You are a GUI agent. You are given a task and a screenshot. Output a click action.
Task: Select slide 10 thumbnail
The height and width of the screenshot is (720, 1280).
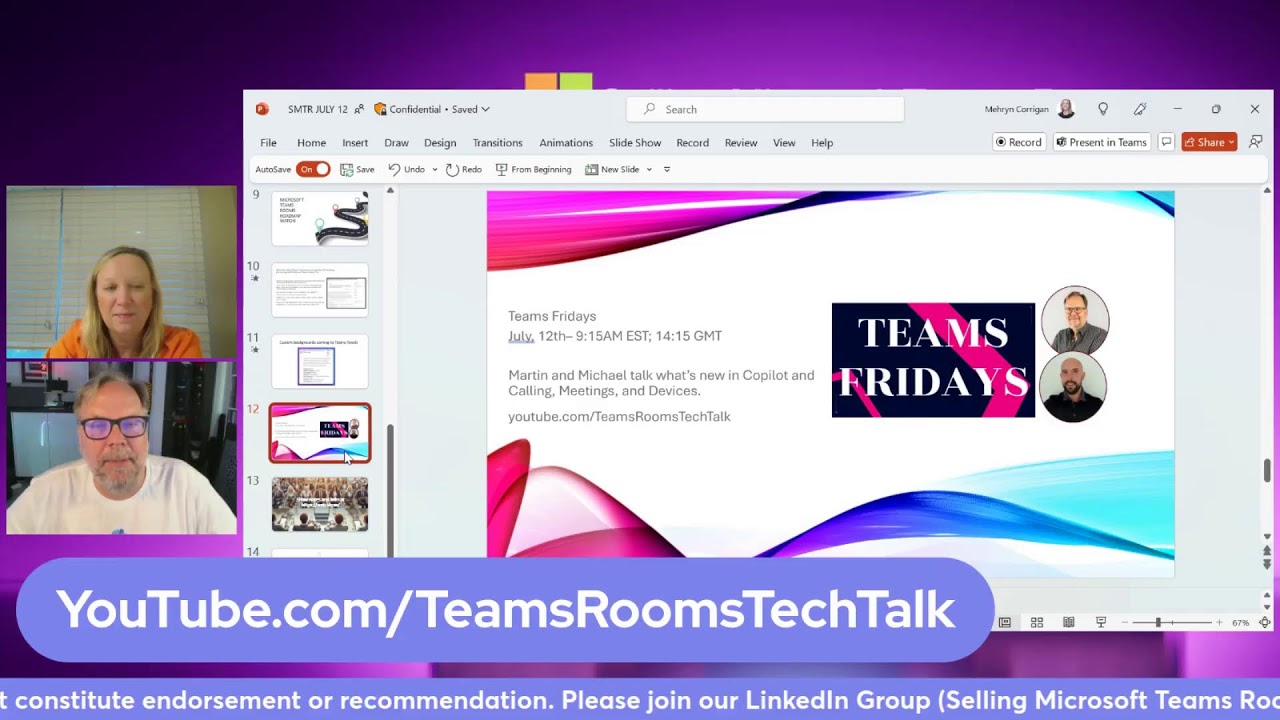click(x=320, y=289)
